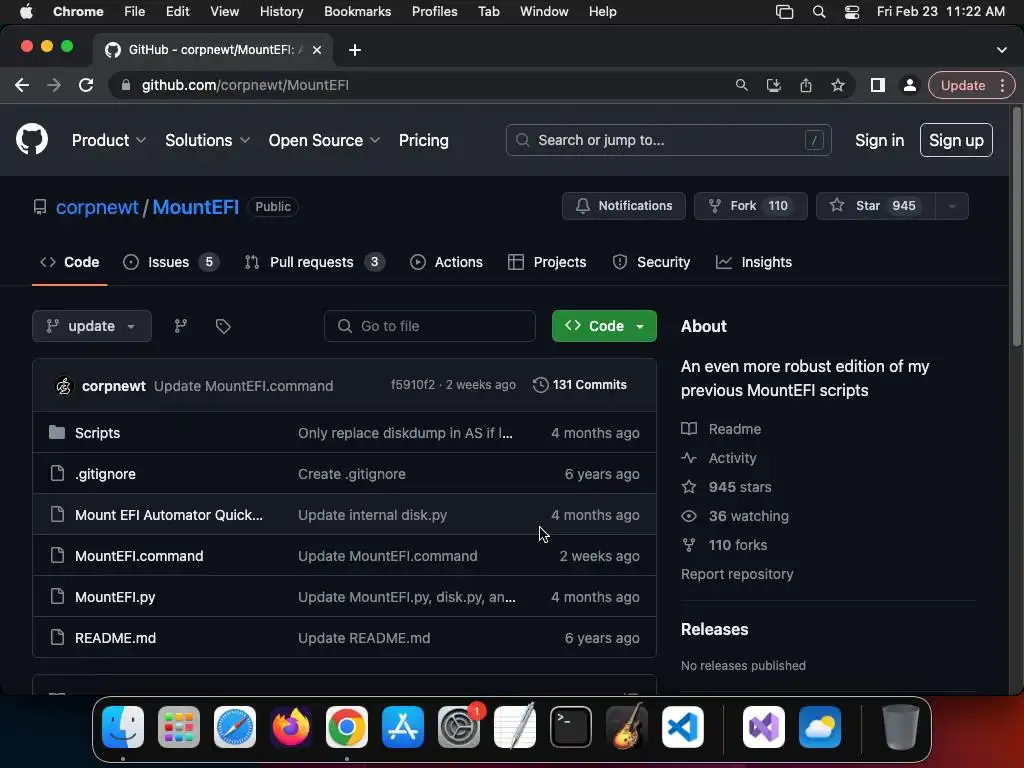This screenshot has width=1024, height=768.
Task: Open the green Code dropdown
Action: tap(604, 326)
